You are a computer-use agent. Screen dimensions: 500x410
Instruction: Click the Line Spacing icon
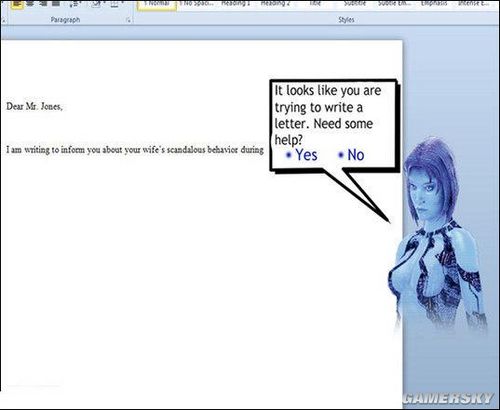[x=74, y=4]
